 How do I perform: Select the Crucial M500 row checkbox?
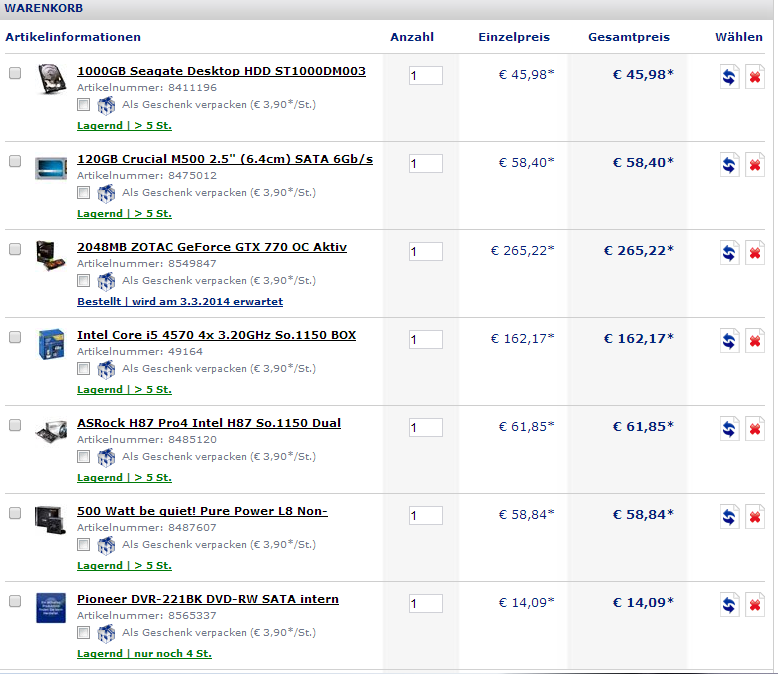tap(15, 161)
